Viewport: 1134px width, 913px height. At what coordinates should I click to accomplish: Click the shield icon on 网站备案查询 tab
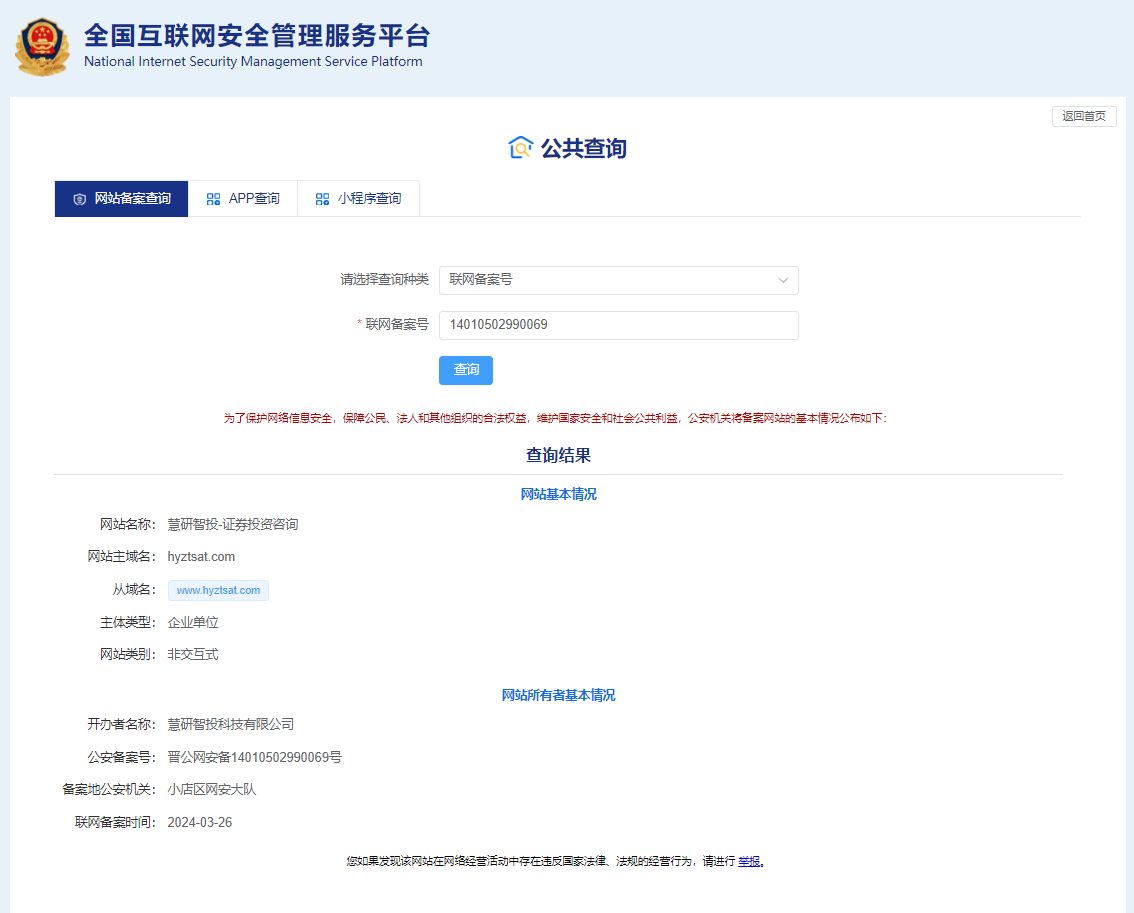click(80, 199)
